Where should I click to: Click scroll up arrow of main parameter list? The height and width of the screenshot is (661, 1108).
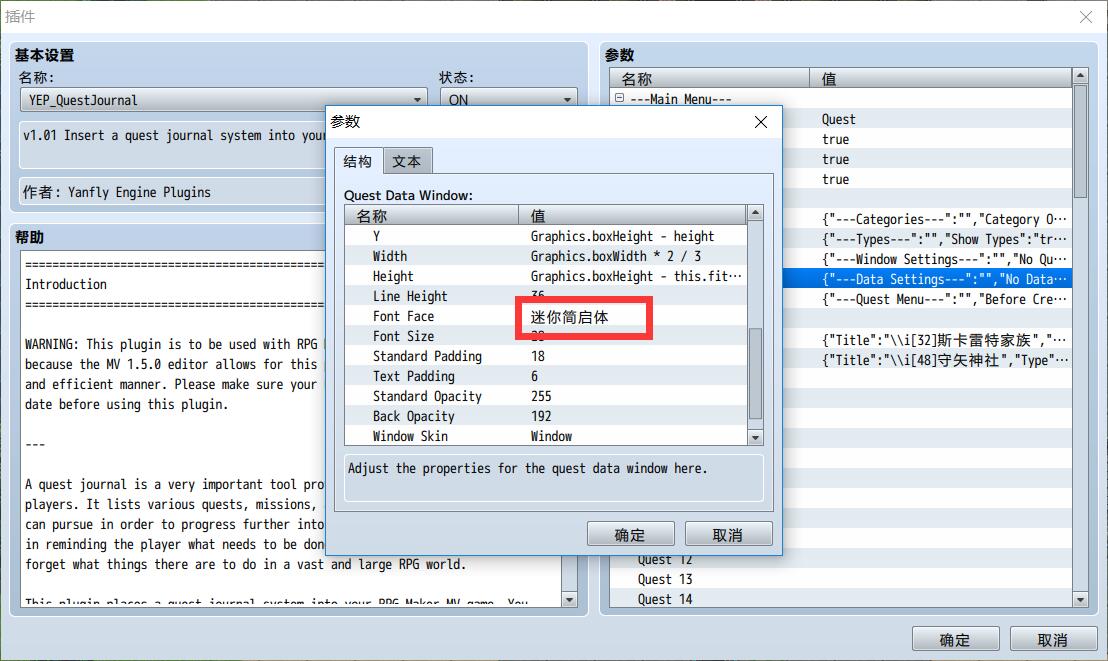pyautogui.click(x=1080, y=75)
